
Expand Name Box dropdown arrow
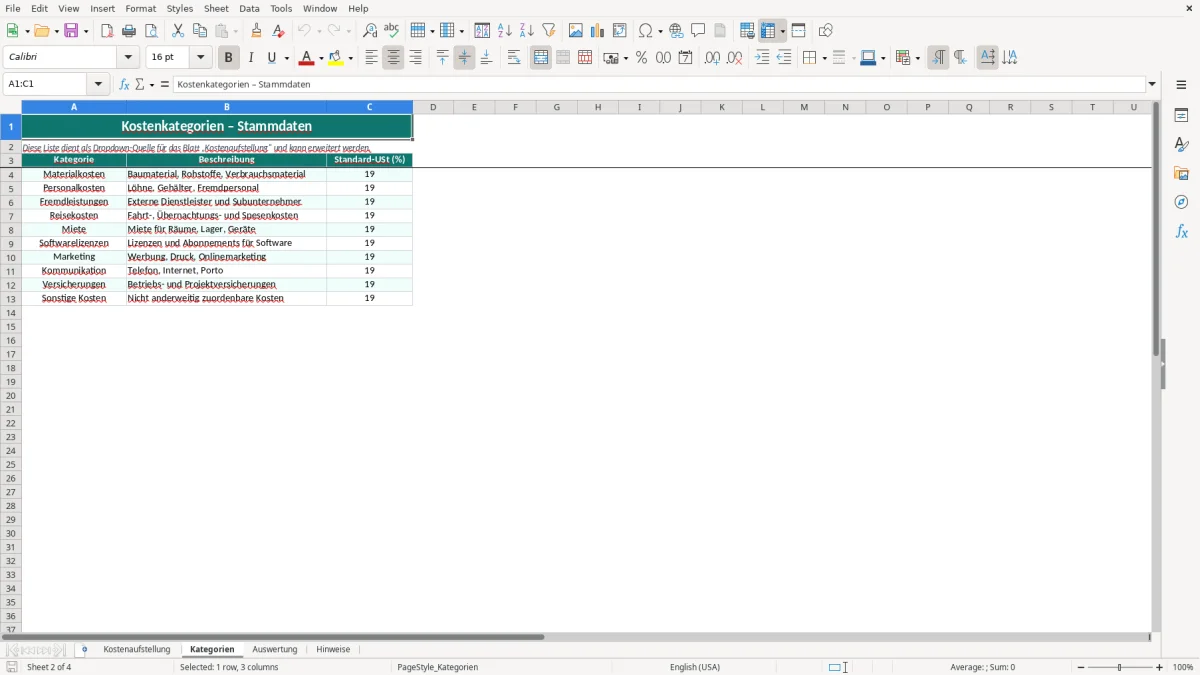click(98, 85)
